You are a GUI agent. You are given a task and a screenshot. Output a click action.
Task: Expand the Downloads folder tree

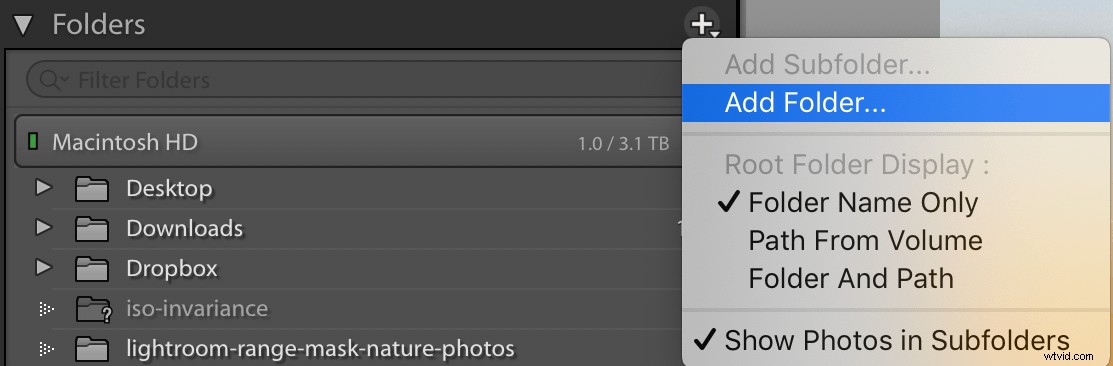coord(44,228)
